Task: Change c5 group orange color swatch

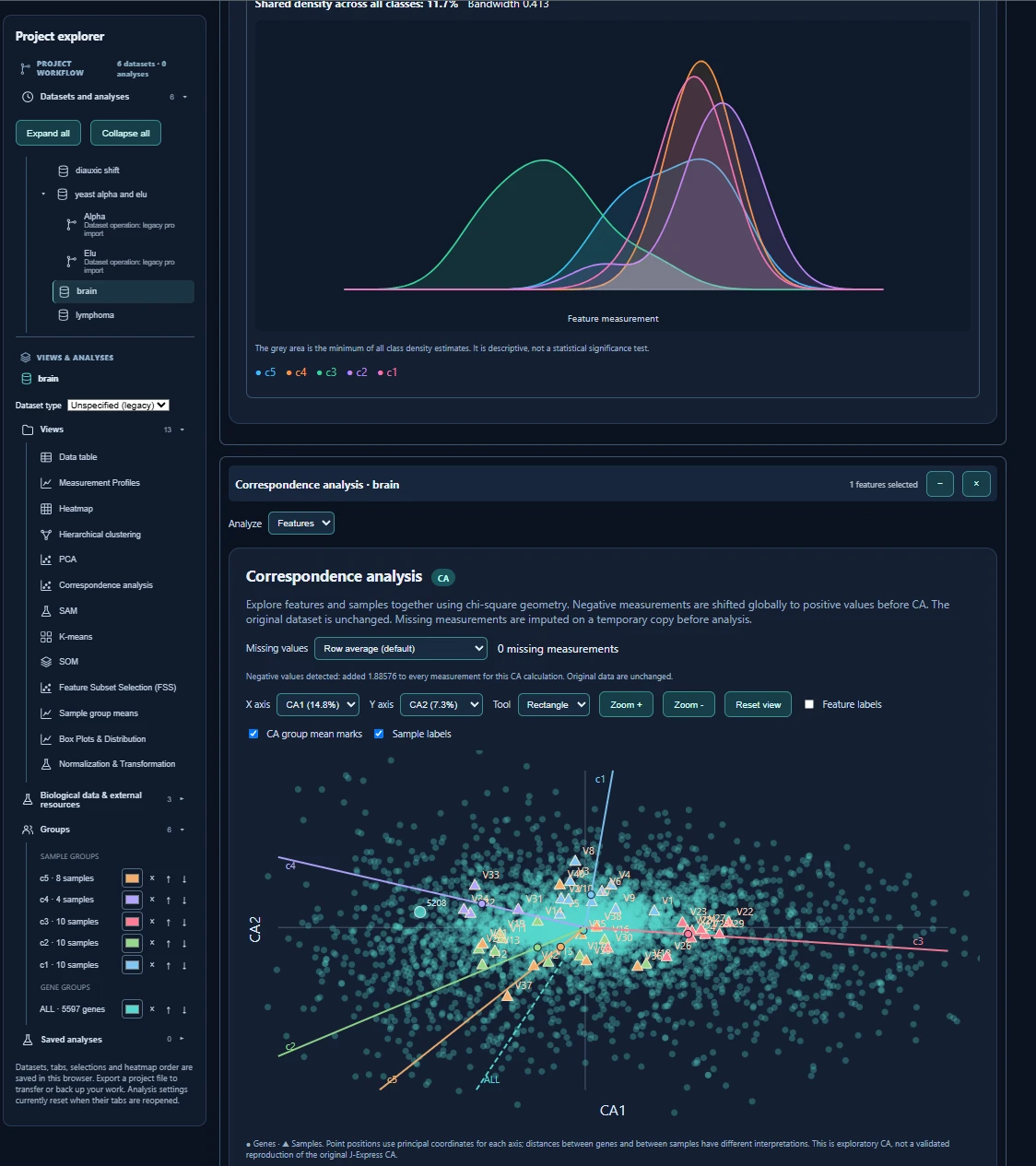Action: [132, 878]
